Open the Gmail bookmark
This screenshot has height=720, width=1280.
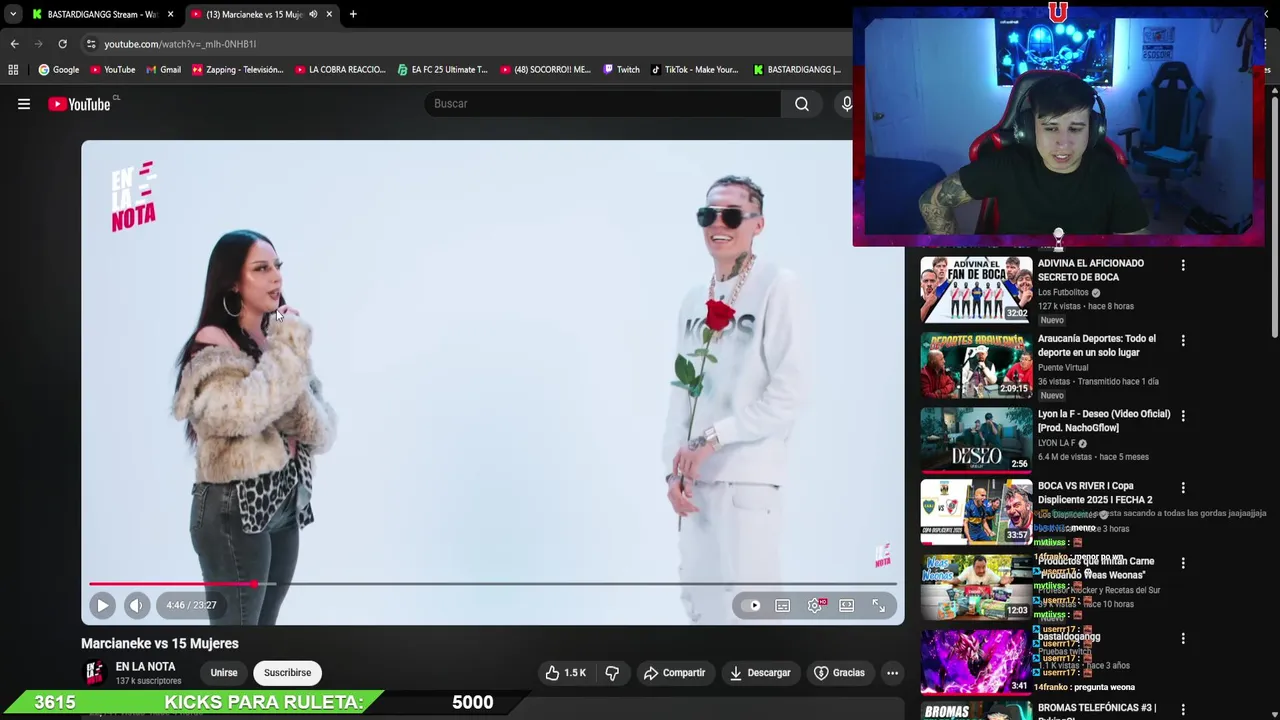[163, 70]
